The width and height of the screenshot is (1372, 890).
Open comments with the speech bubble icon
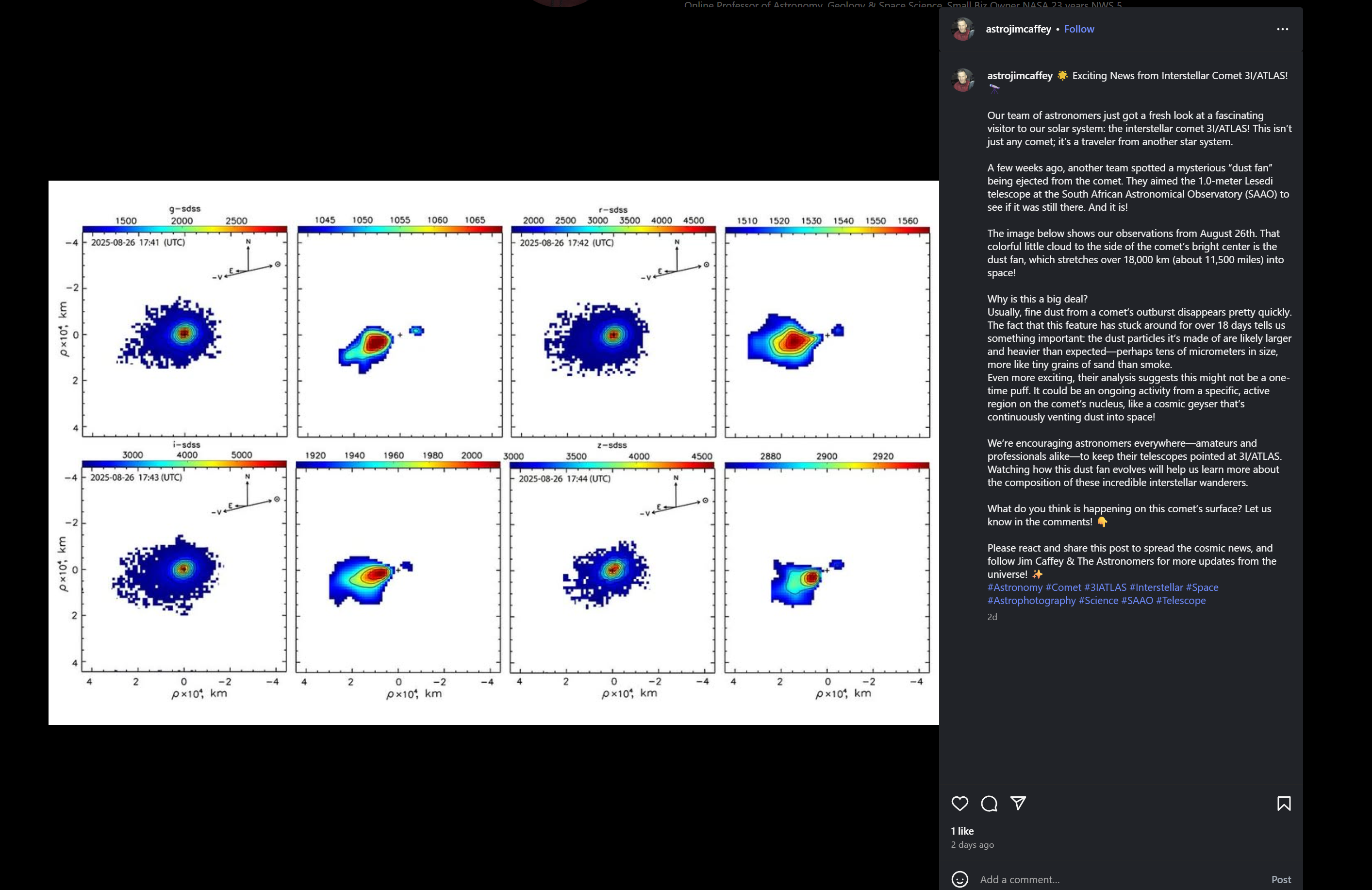point(989,803)
